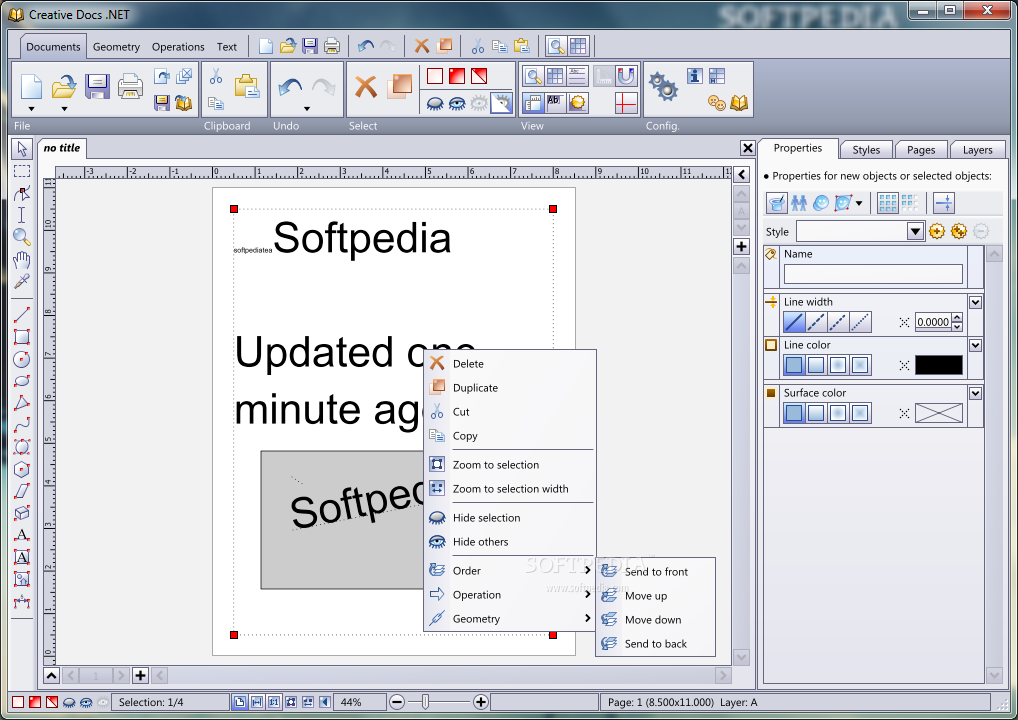Toggle first Line color mode button
The width and height of the screenshot is (1018, 720).
[x=794, y=365]
